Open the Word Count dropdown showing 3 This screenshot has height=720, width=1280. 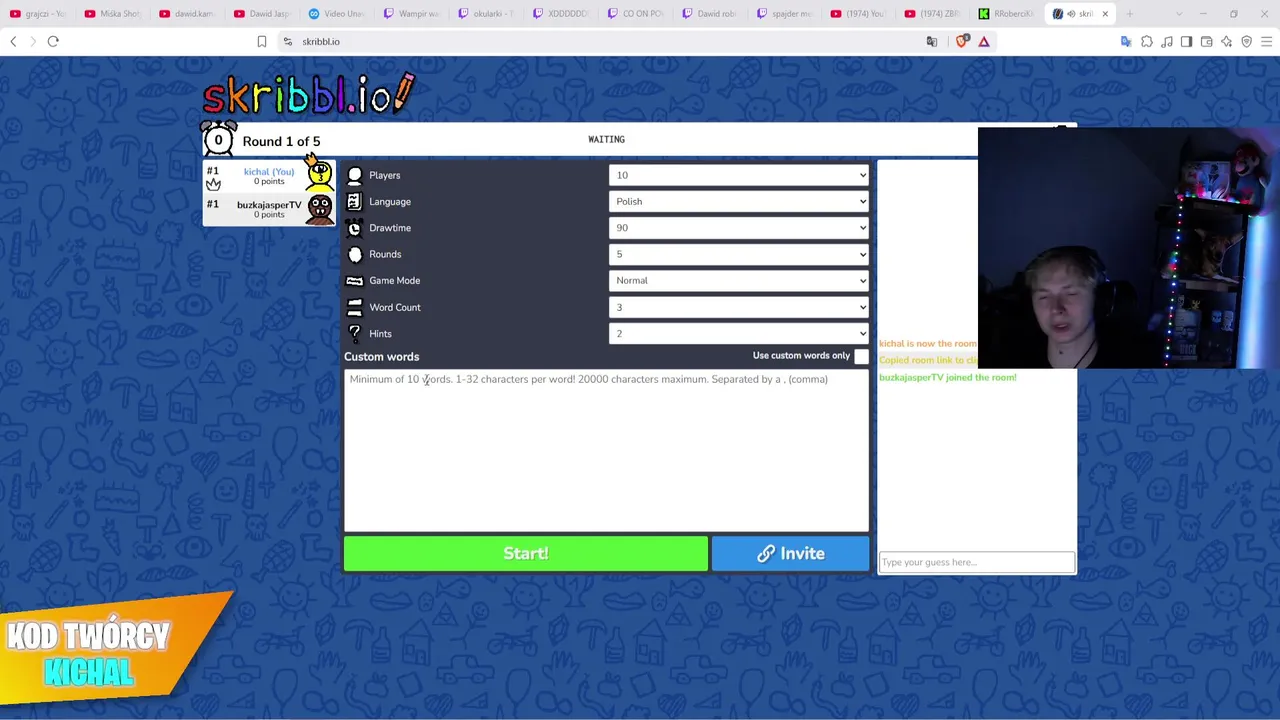(x=738, y=307)
